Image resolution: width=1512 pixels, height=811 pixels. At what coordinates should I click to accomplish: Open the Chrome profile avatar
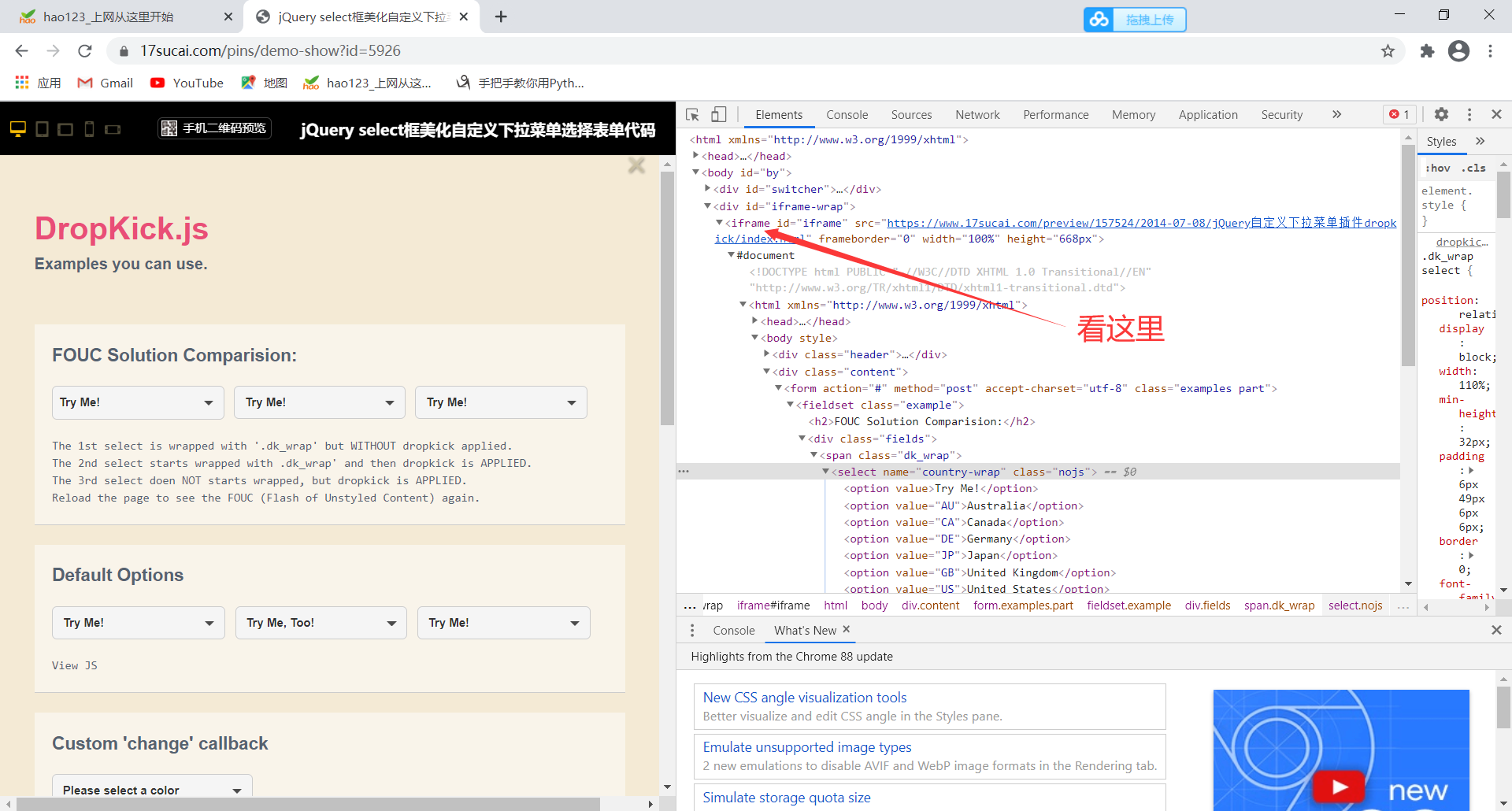pos(1459,51)
